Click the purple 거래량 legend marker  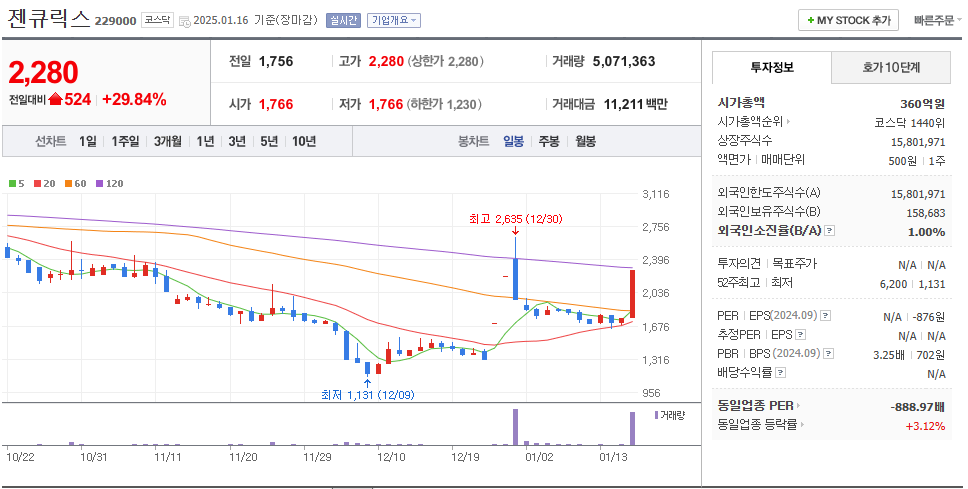click(x=657, y=415)
